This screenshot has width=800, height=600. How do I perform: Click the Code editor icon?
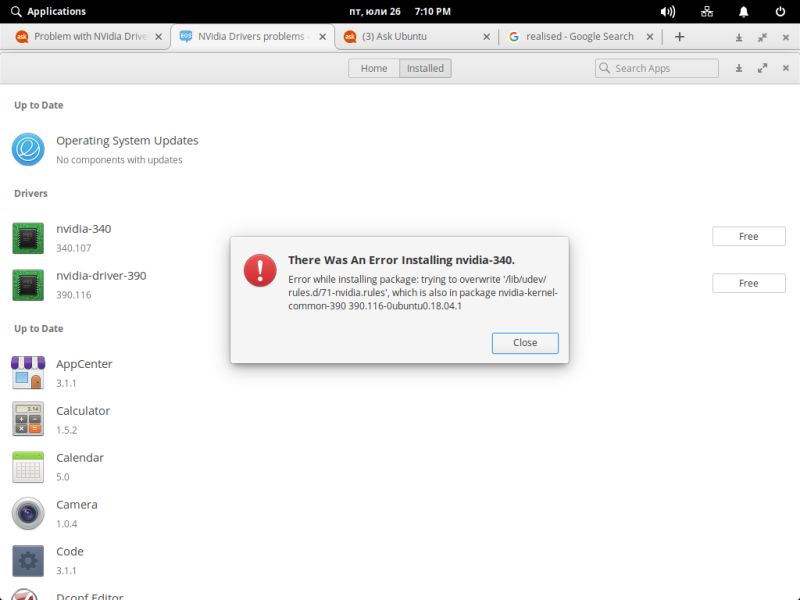tap(27, 561)
